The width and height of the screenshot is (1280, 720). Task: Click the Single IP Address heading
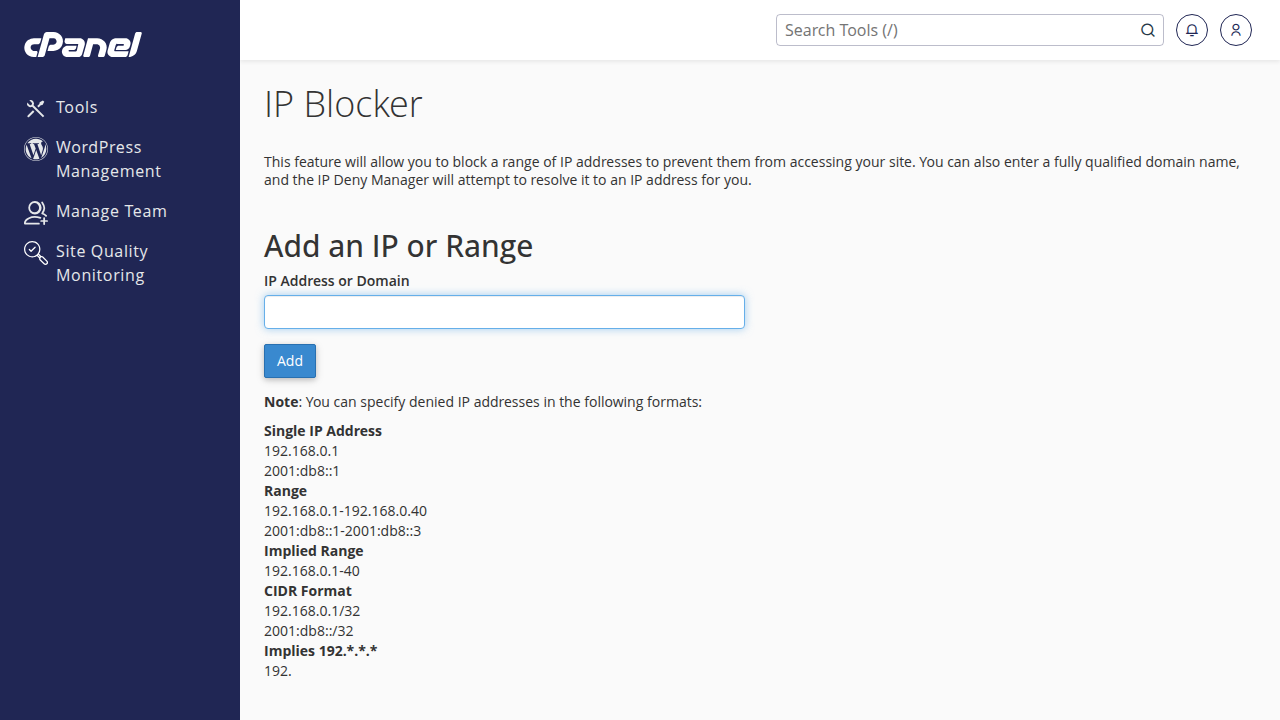tap(323, 431)
